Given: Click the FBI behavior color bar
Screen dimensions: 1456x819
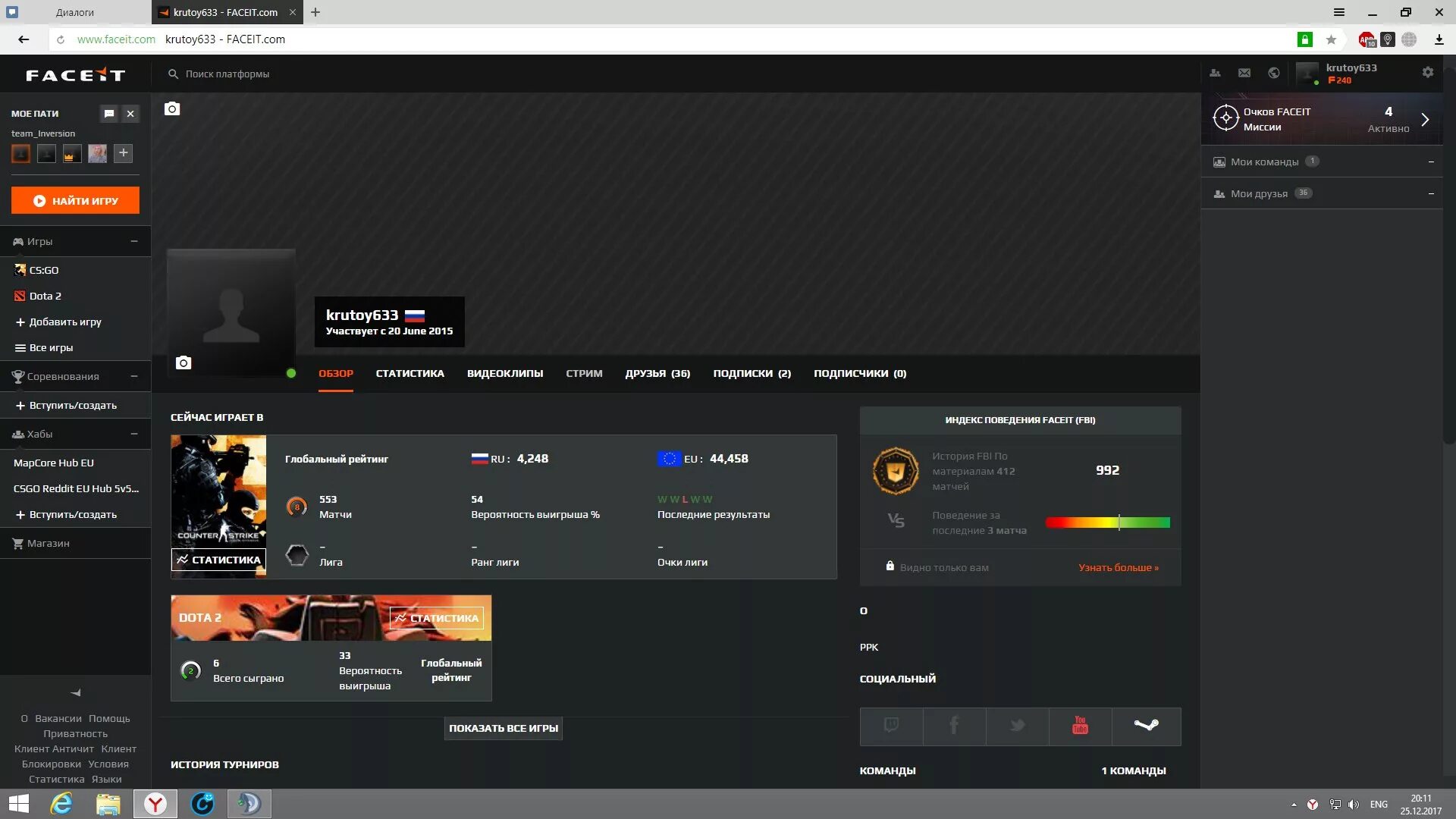Looking at the screenshot, I should [x=1107, y=522].
